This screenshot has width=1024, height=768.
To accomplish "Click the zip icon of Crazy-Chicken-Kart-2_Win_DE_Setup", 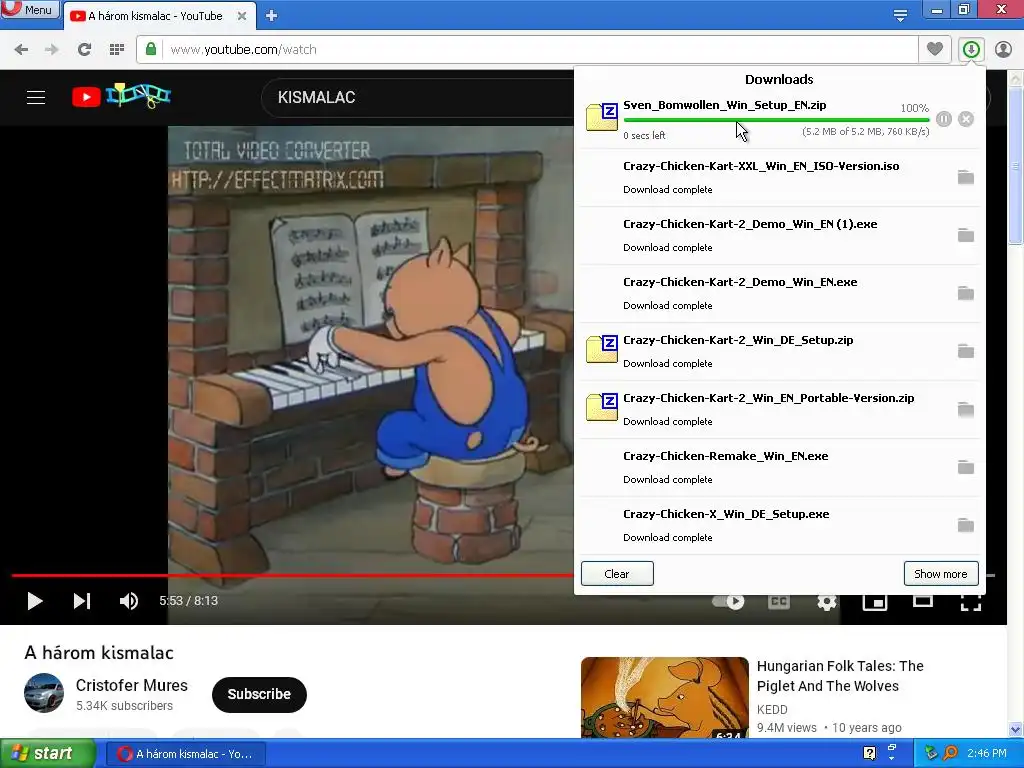I will click(601, 349).
